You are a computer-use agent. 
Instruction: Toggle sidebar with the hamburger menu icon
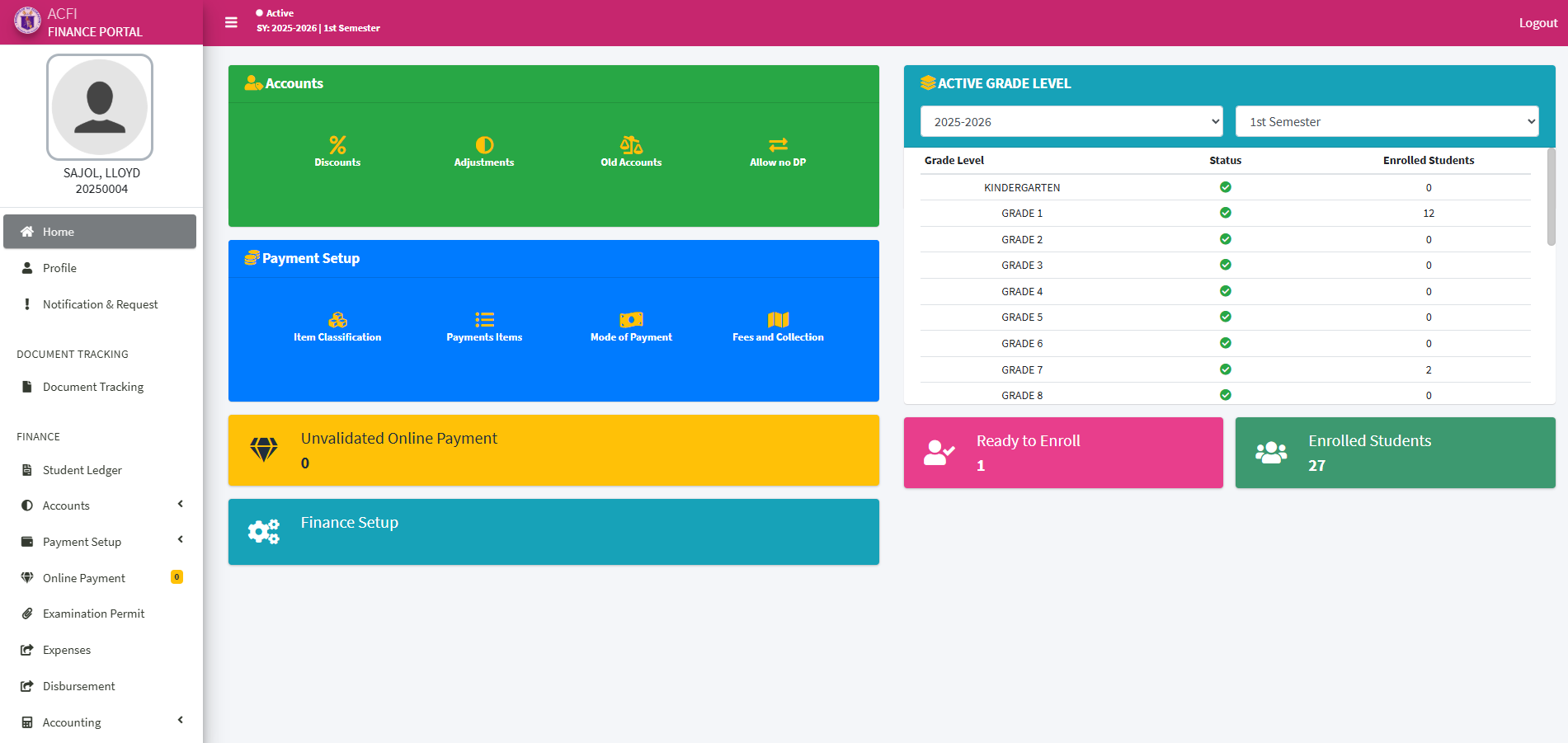231,22
